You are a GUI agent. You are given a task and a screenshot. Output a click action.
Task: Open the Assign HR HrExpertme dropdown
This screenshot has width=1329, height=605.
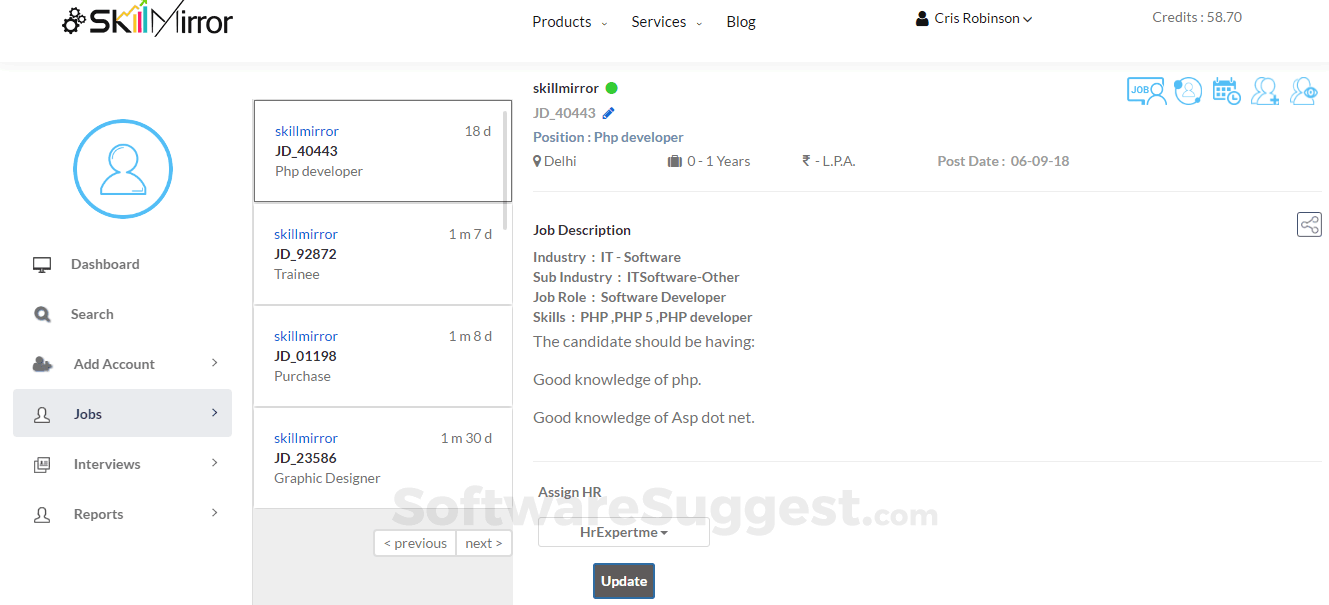tap(624, 533)
